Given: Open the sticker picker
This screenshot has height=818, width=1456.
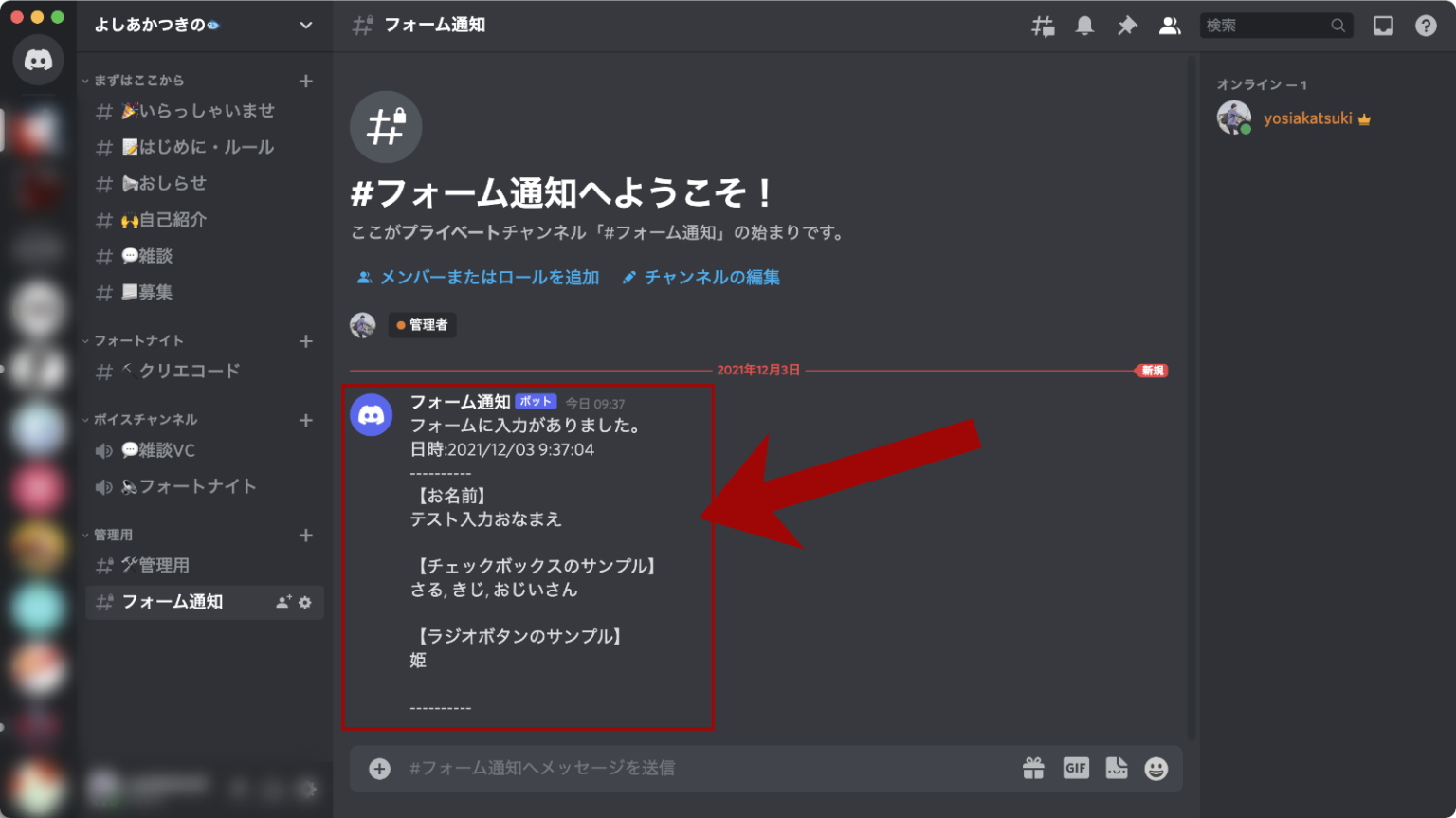Looking at the screenshot, I should click(x=1116, y=768).
